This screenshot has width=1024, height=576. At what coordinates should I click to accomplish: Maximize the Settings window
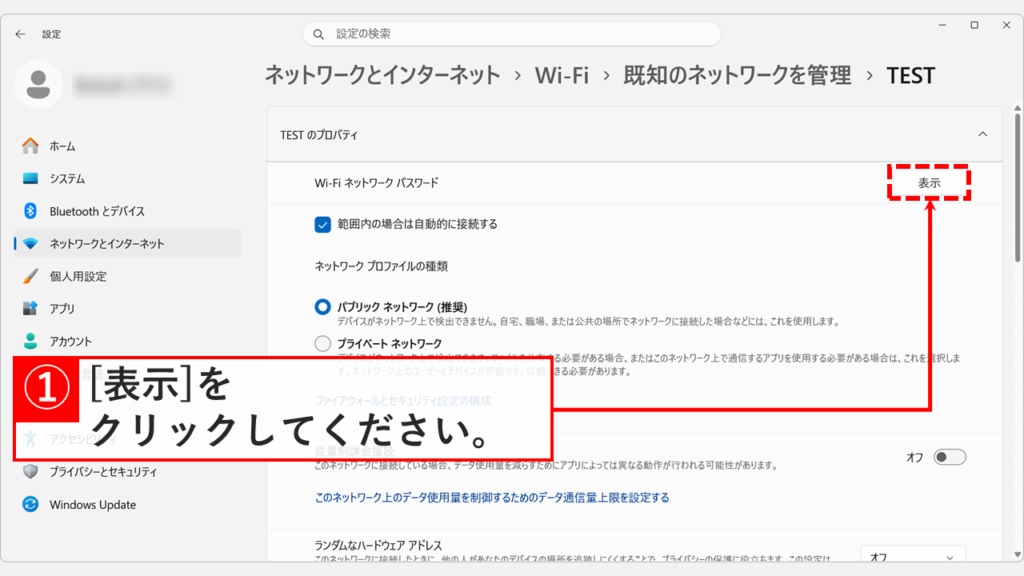tap(974, 25)
